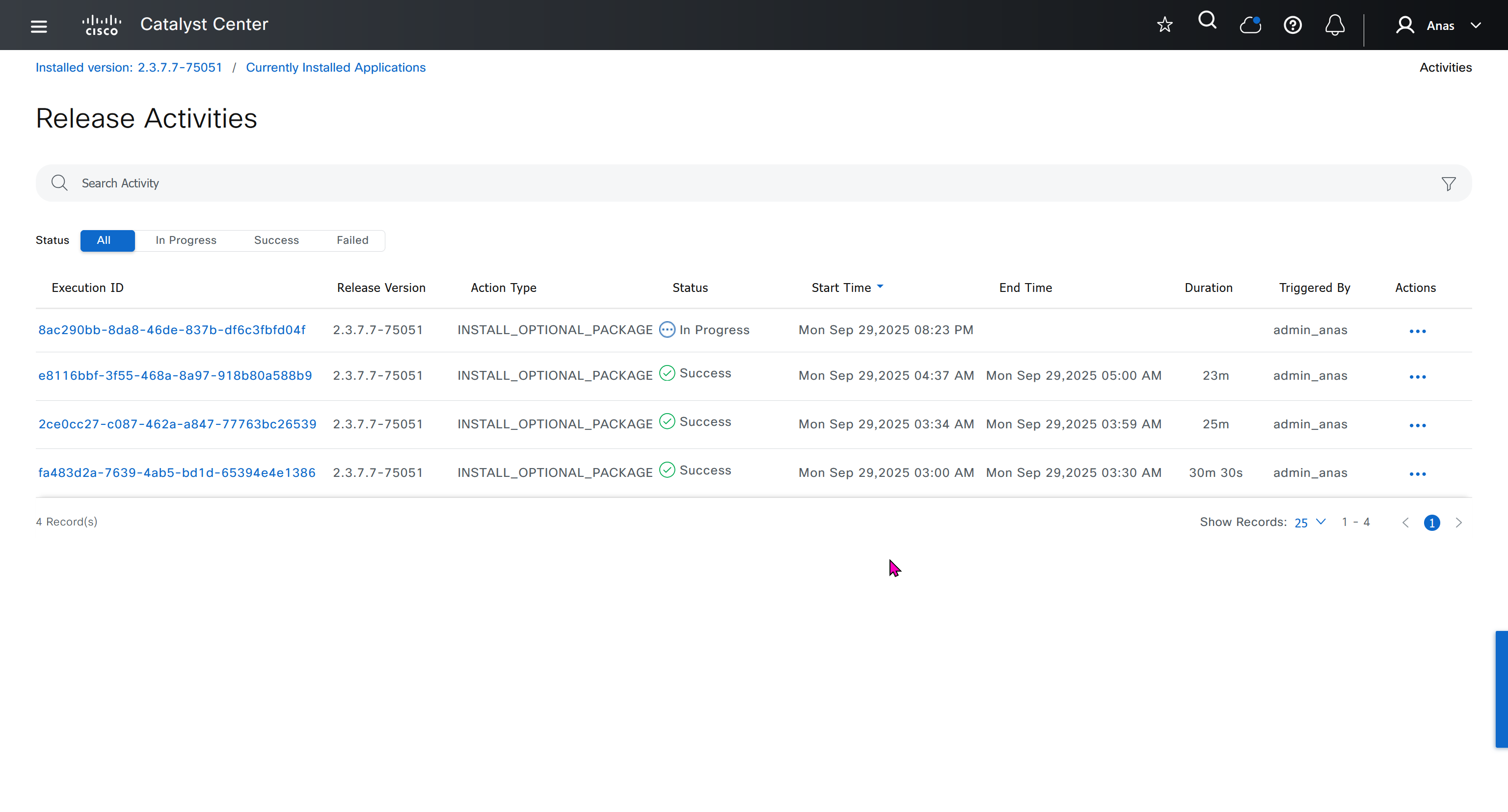Filter activities by Success status
Image resolution: width=1508 pixels, height=812 pixels.
tap(276, 240)
